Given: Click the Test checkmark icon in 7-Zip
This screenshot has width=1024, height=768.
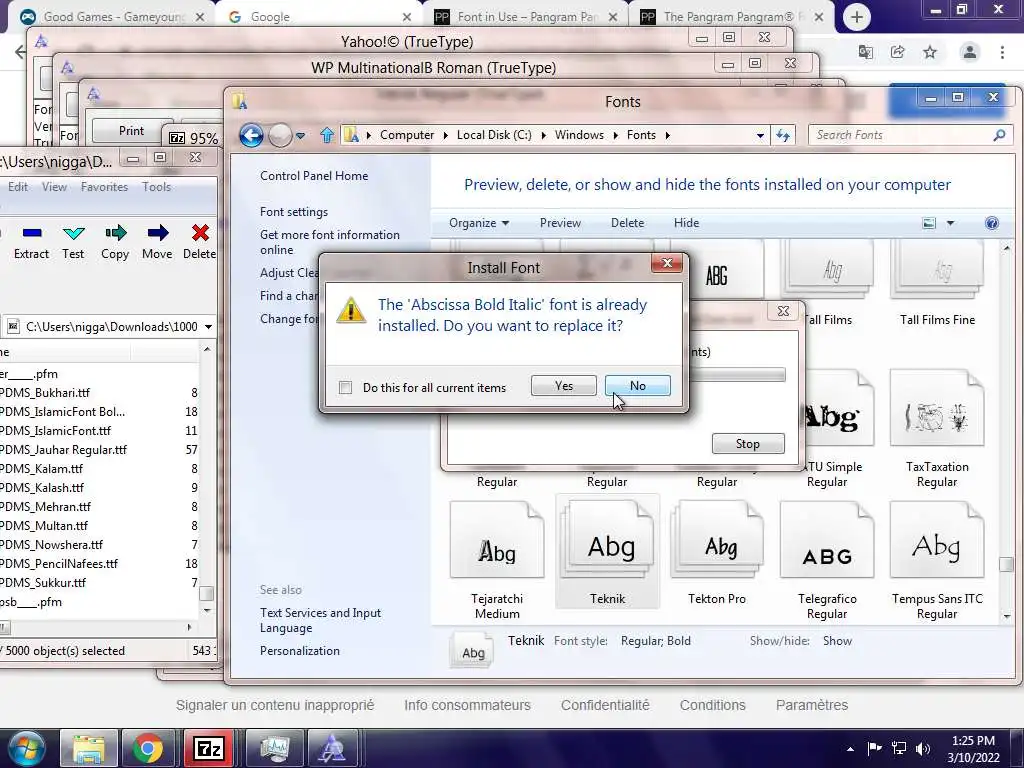Looking at the screenshot, I should coord(73,233).
